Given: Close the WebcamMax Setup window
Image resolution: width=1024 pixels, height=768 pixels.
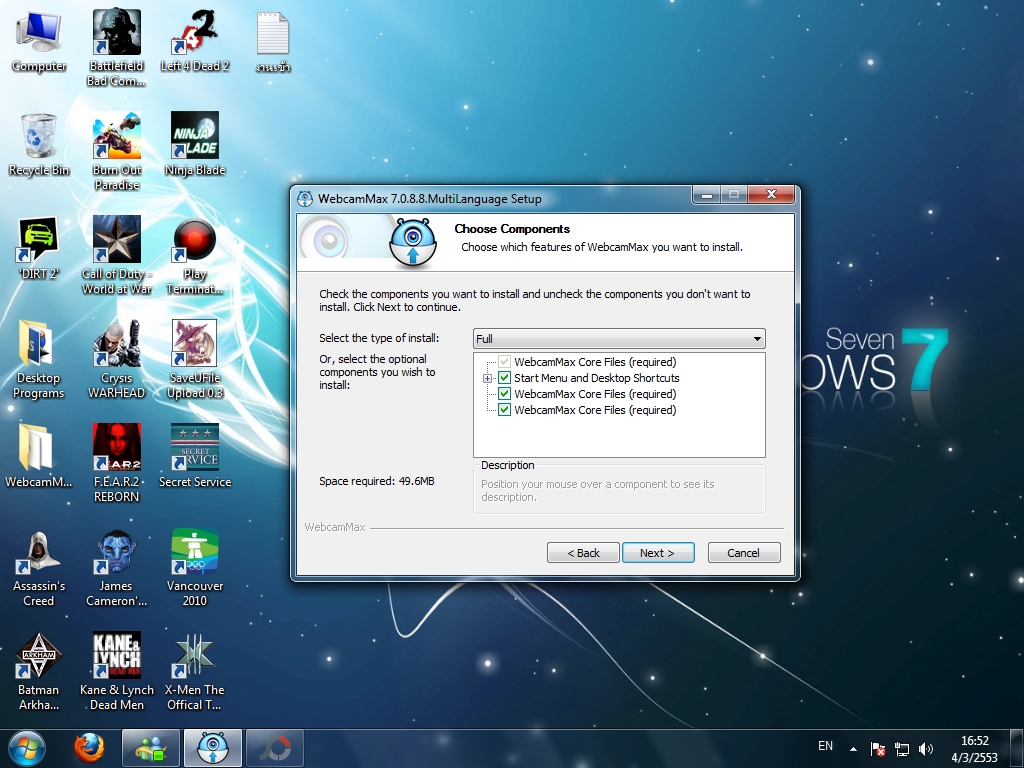Looking at the screenshot, I should (771, 195).
